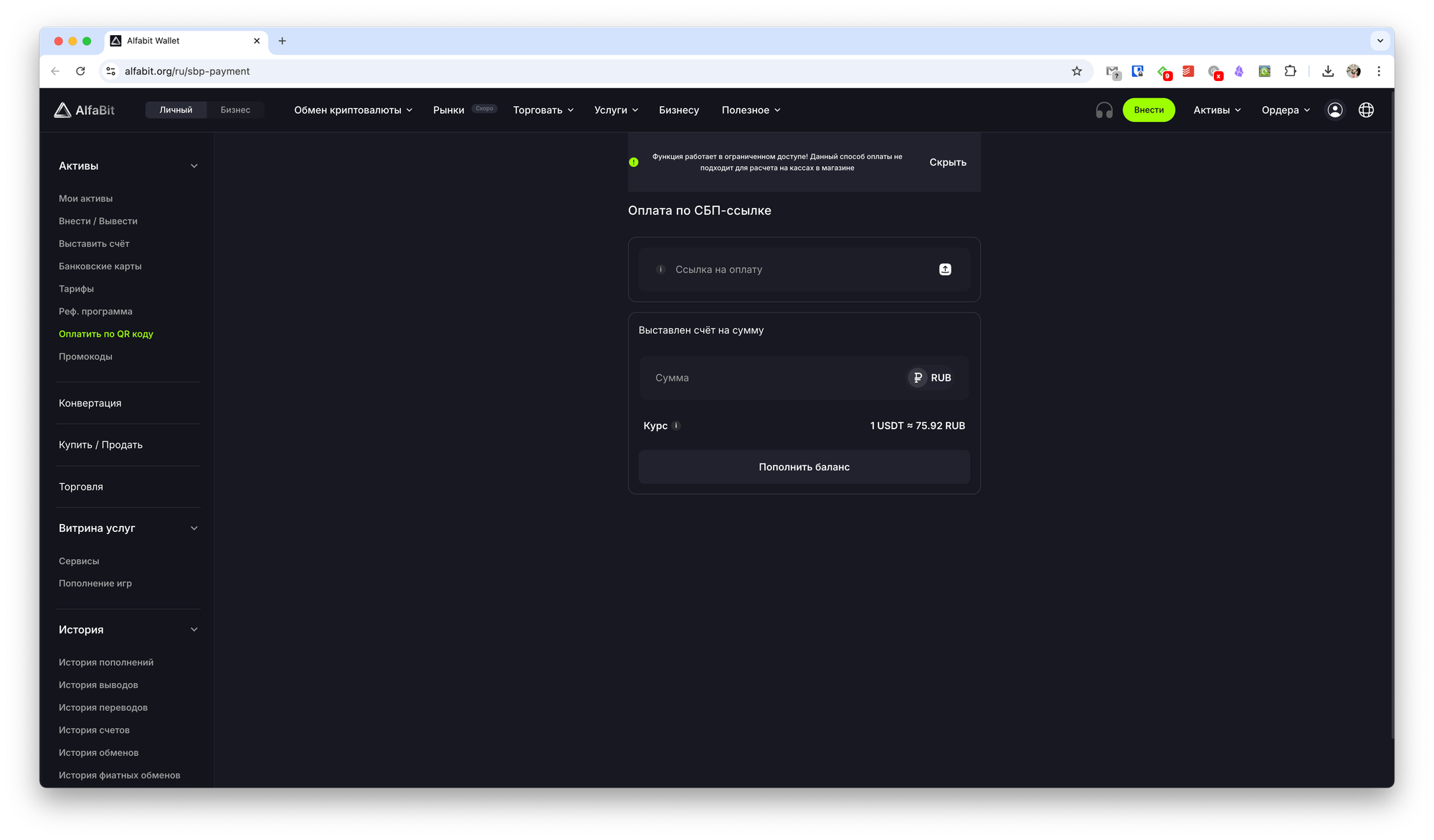
Task: Open the user profile icon
Action: click(x=1334, y=110)
